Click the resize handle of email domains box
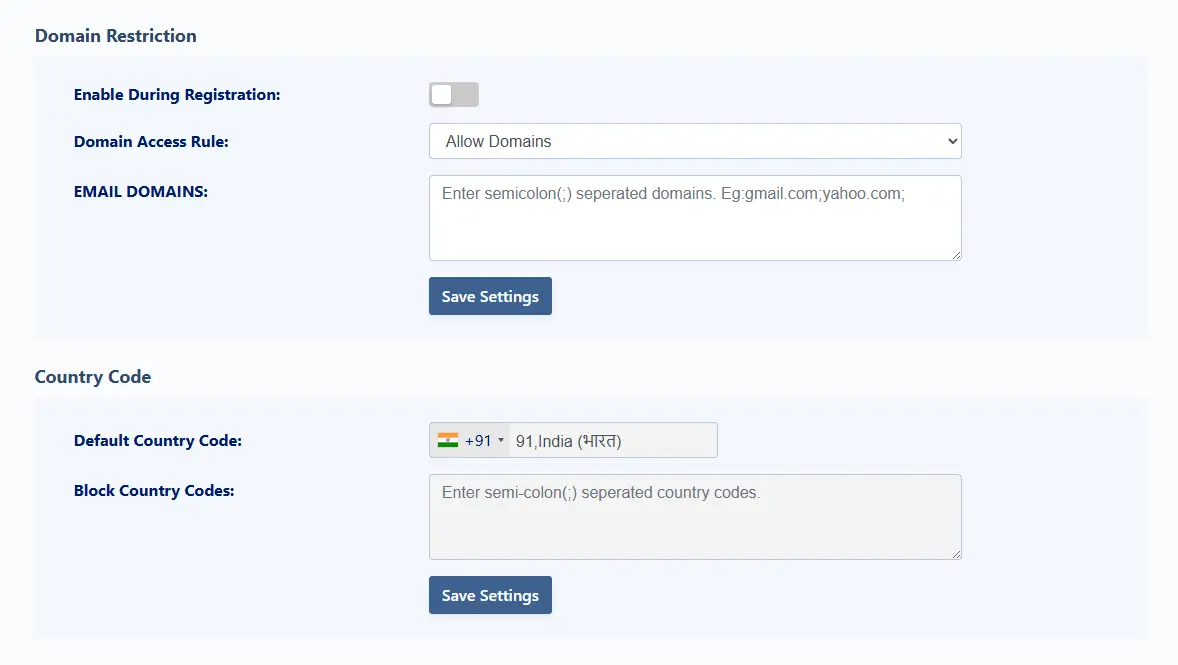This screenshot has height=665, width=1178. tap(957, 257)
